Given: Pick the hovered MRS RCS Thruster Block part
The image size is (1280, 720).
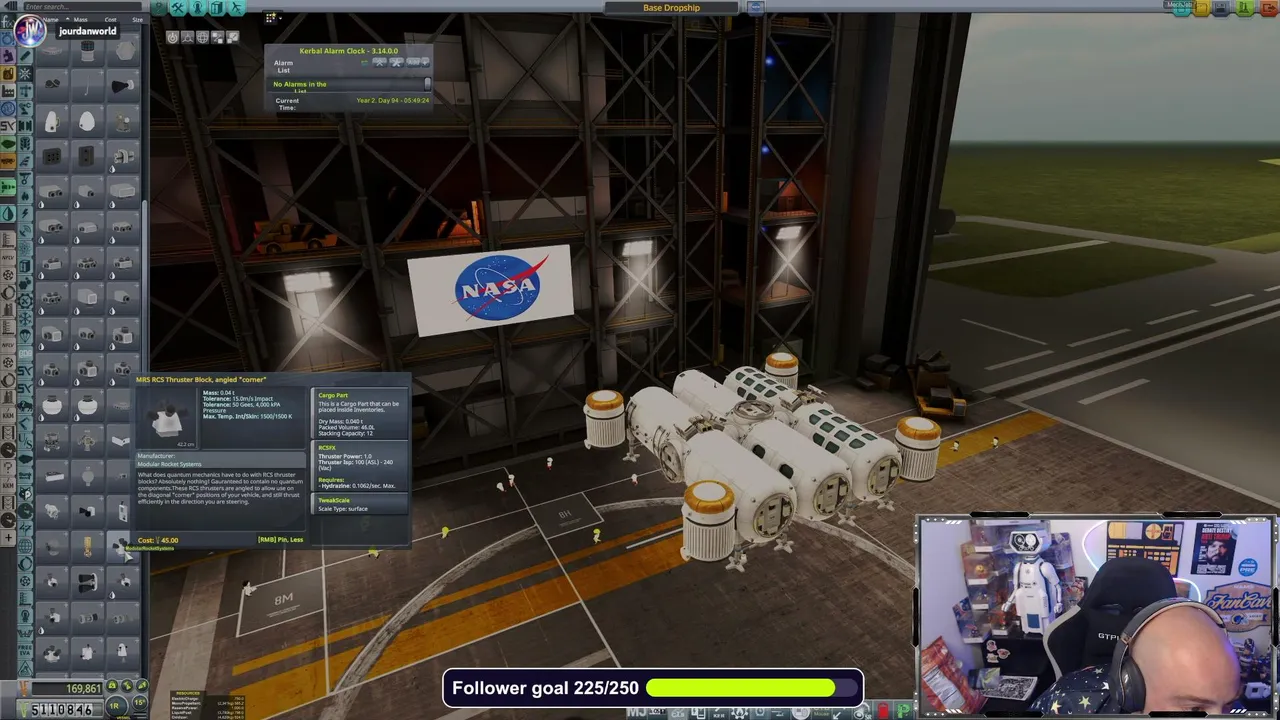Looking at the screenshot, I should point(122,547).
